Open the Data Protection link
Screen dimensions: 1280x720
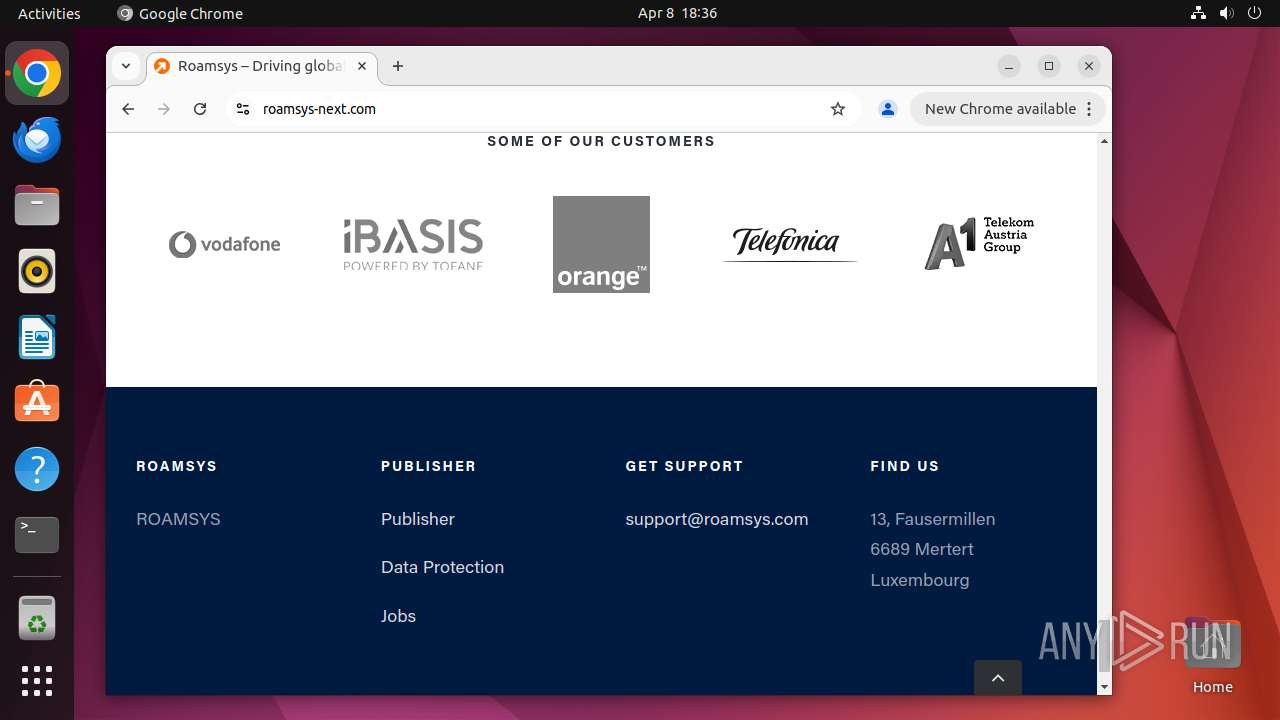click(x=442, y=567)
